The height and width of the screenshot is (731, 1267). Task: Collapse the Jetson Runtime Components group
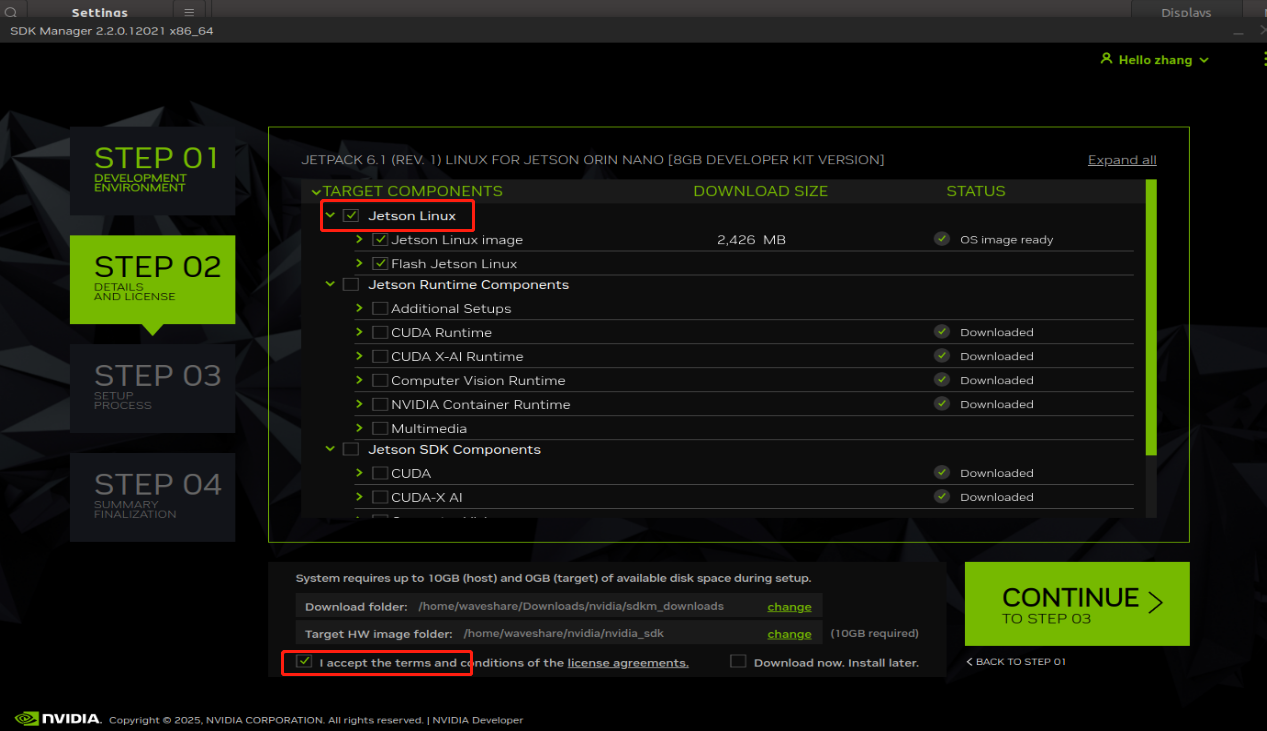point(330,284)
